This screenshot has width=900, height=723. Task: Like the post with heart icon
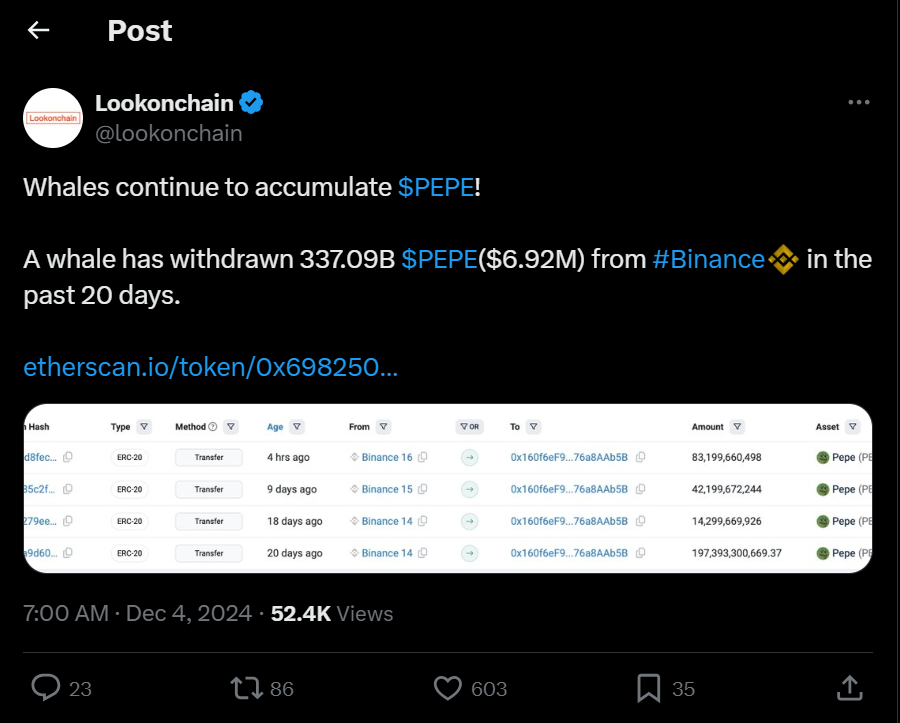(448, 687)
